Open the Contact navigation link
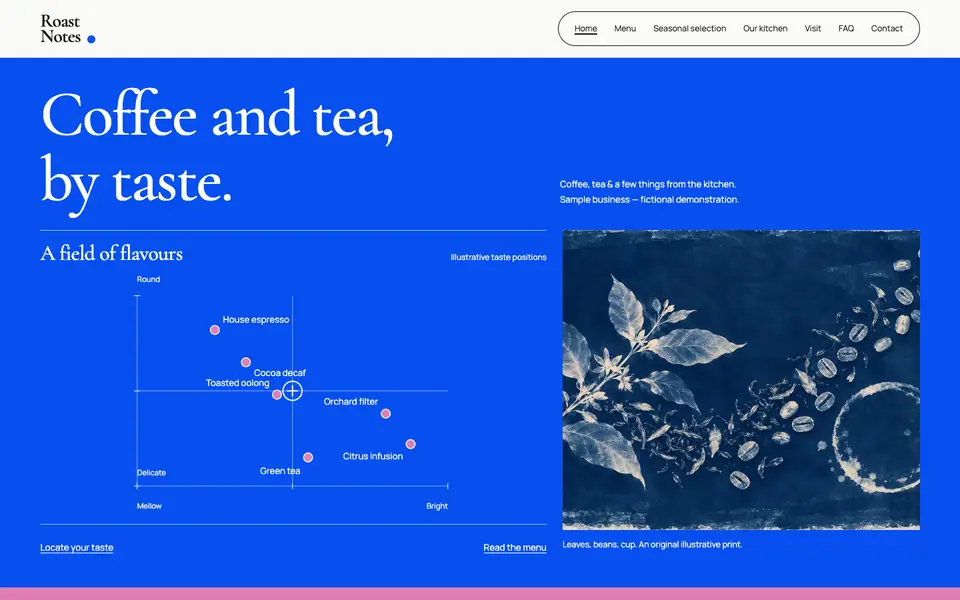This screenshot has width=960, height=600. click(x=887, y=28)
